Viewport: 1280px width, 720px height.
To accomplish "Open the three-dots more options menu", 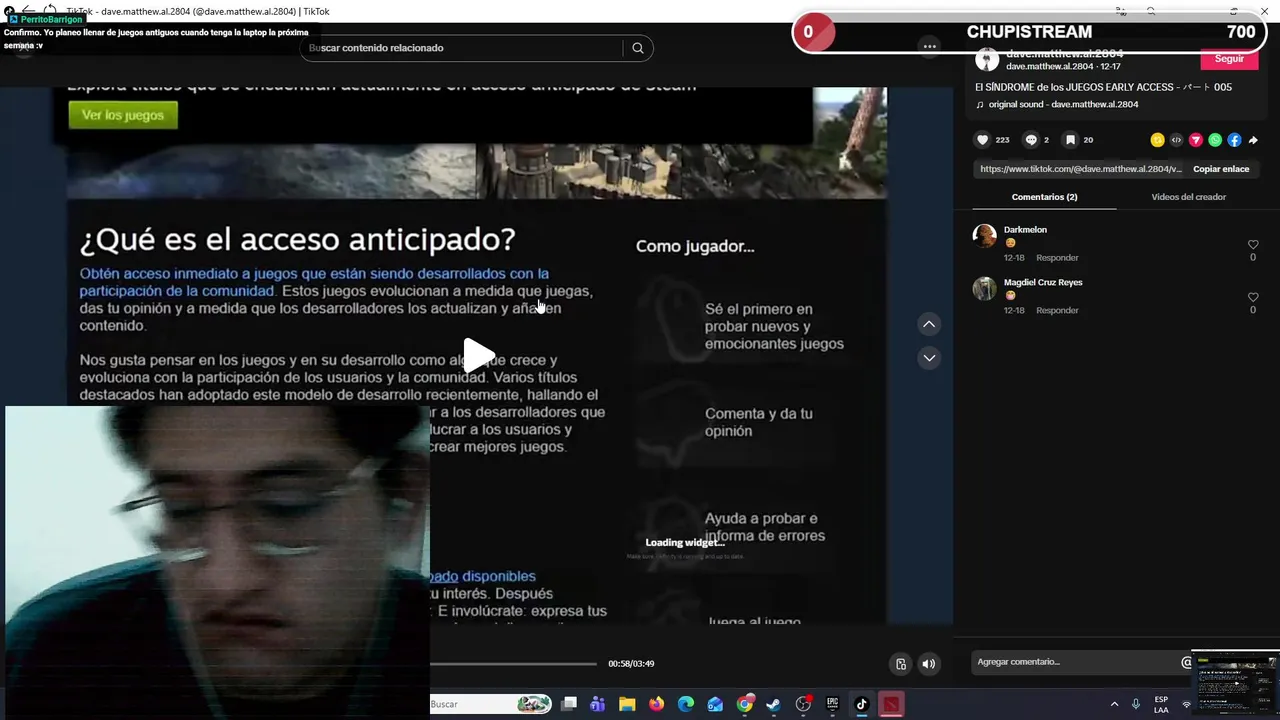I will tap(930, 46).
